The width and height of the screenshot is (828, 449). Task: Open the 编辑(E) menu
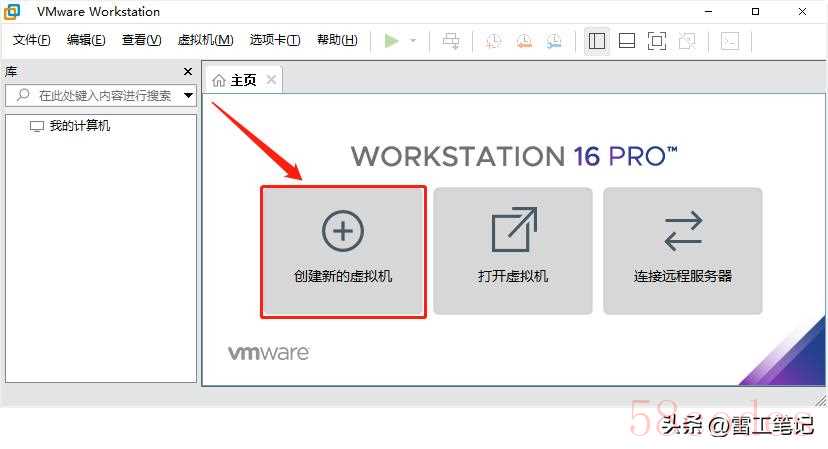(86, 40)
